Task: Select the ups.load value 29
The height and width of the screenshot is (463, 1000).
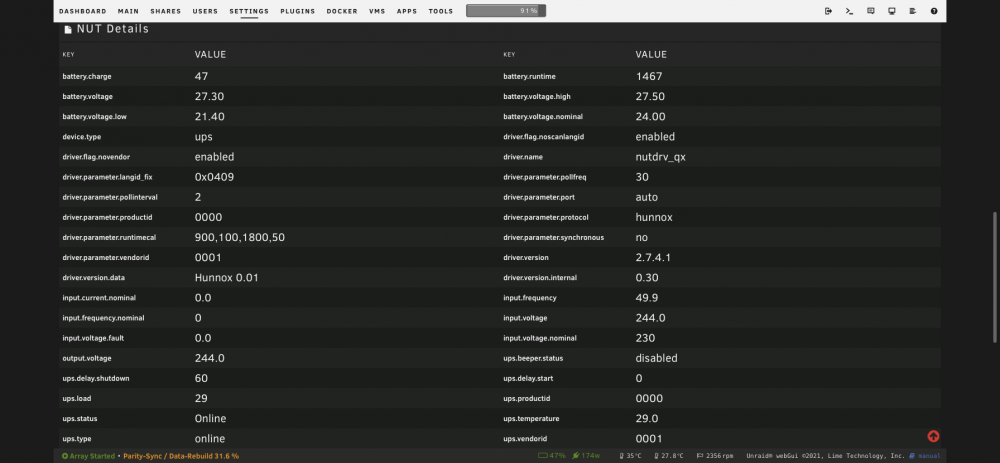Action: pyautogui.click(x=201, y=399)
